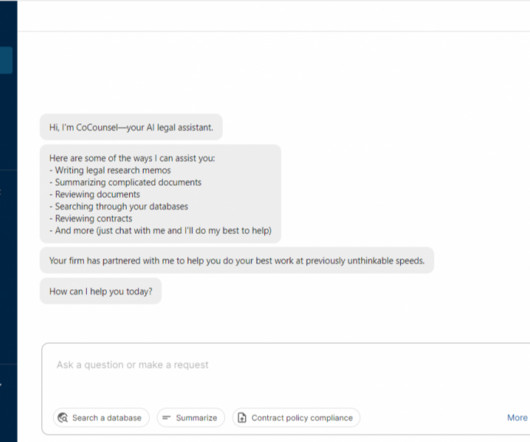Click the Writing legal research memos line
The height and width of the screenshot is (442, 530).
(x=110, y=170)
